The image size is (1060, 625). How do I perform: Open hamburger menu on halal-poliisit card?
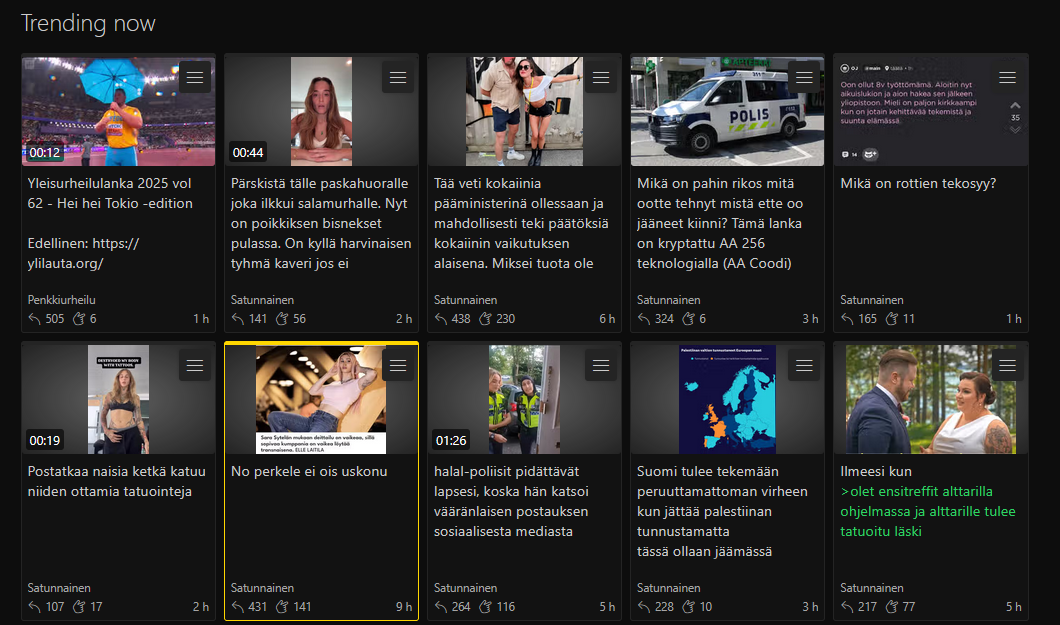tap(601, 366)
